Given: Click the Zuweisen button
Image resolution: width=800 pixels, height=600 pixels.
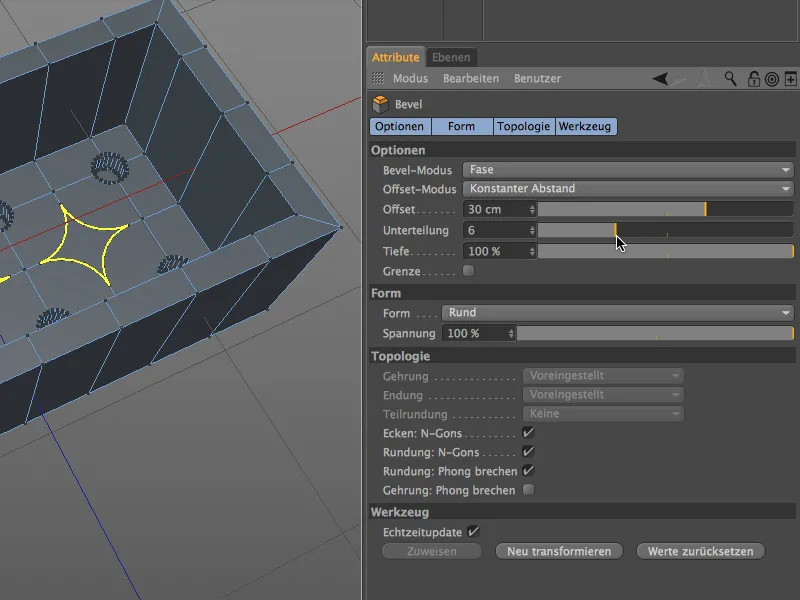Looking at the screenshot, I should pyautogui.click(x=432, y=552).
